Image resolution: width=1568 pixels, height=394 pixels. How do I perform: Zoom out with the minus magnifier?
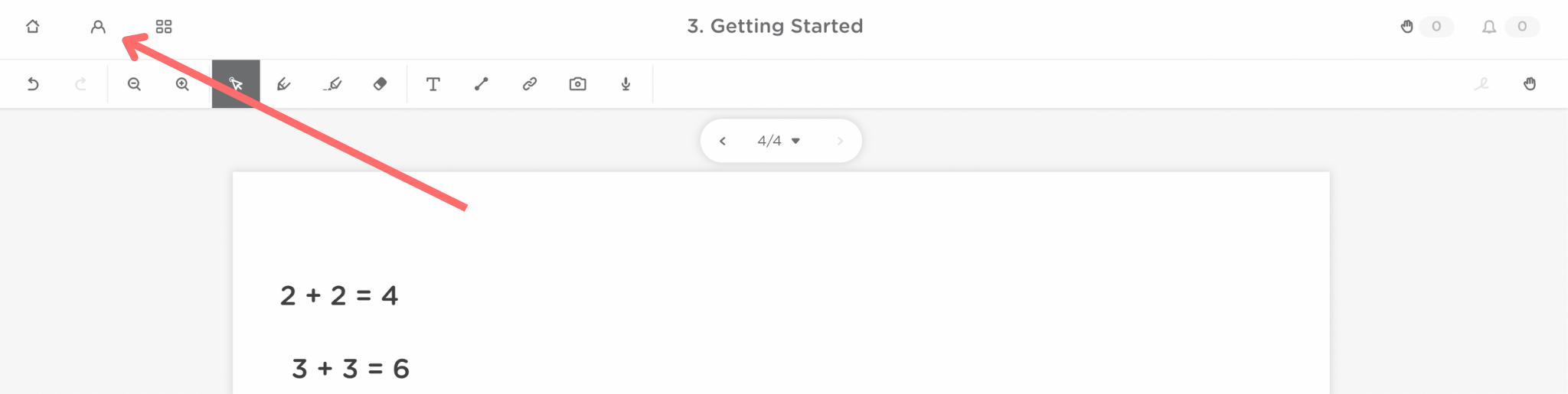134,84
